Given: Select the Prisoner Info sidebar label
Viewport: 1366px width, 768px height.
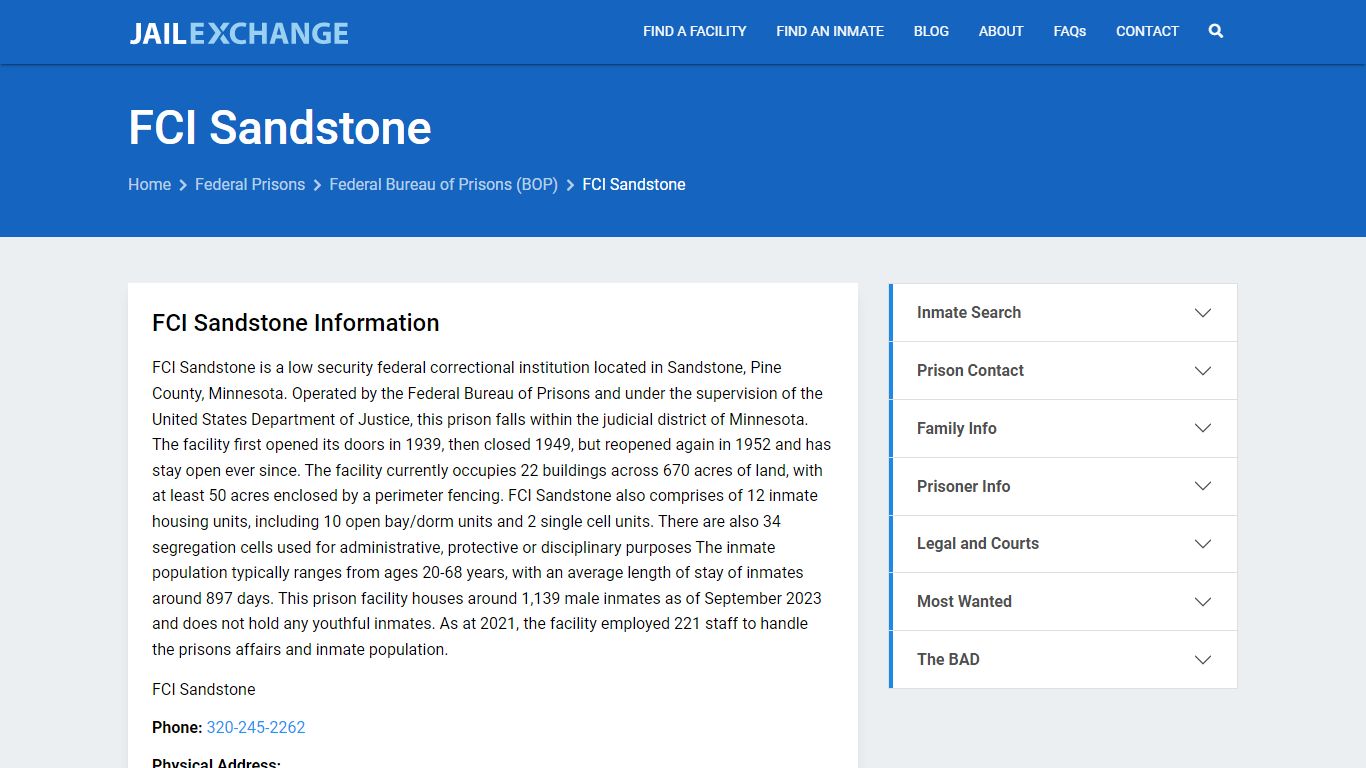Looking at the screenshot, I should [x=964, y=486].
